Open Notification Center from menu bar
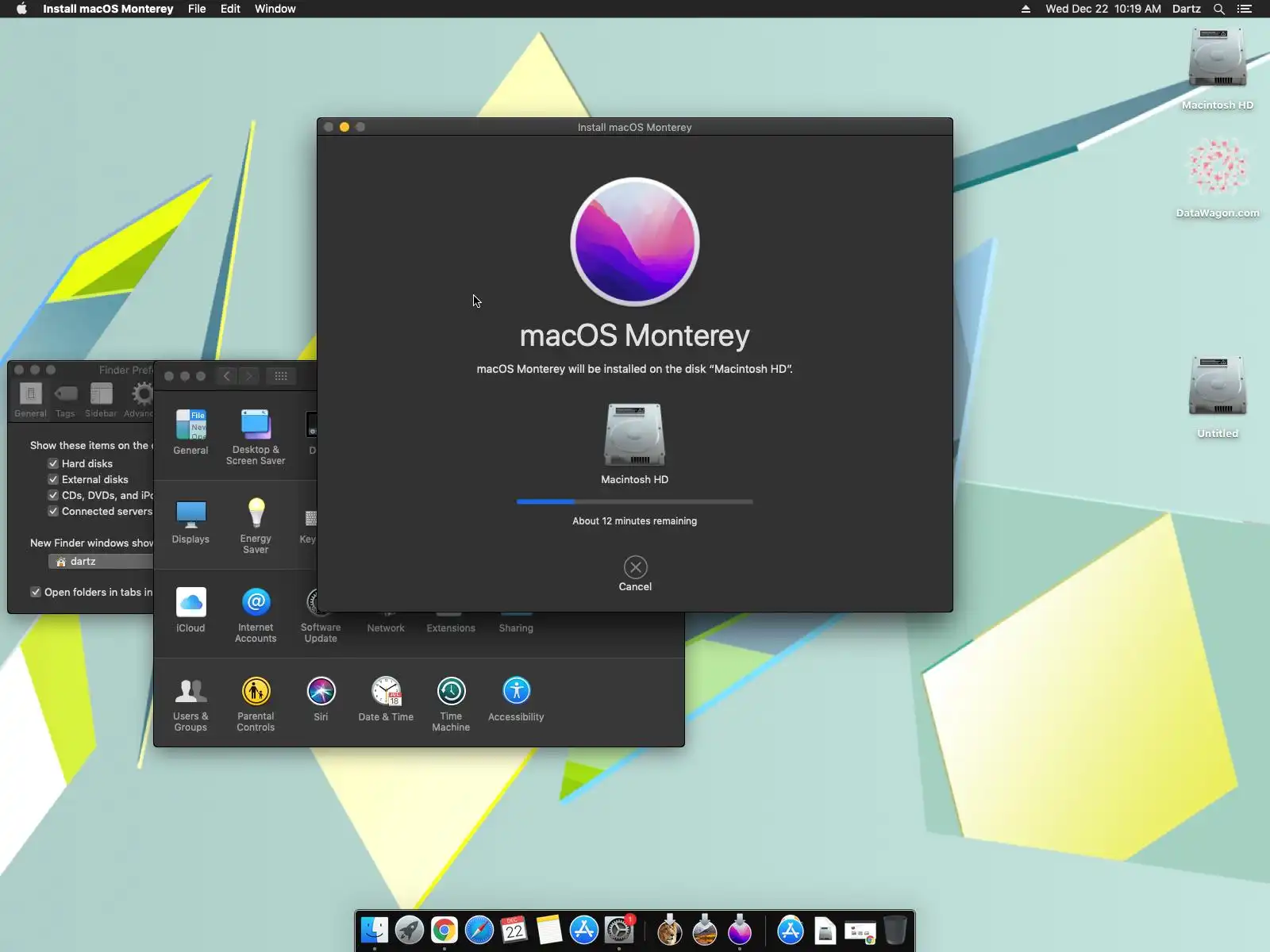Screen dimensions: 1270x952 1245,9
